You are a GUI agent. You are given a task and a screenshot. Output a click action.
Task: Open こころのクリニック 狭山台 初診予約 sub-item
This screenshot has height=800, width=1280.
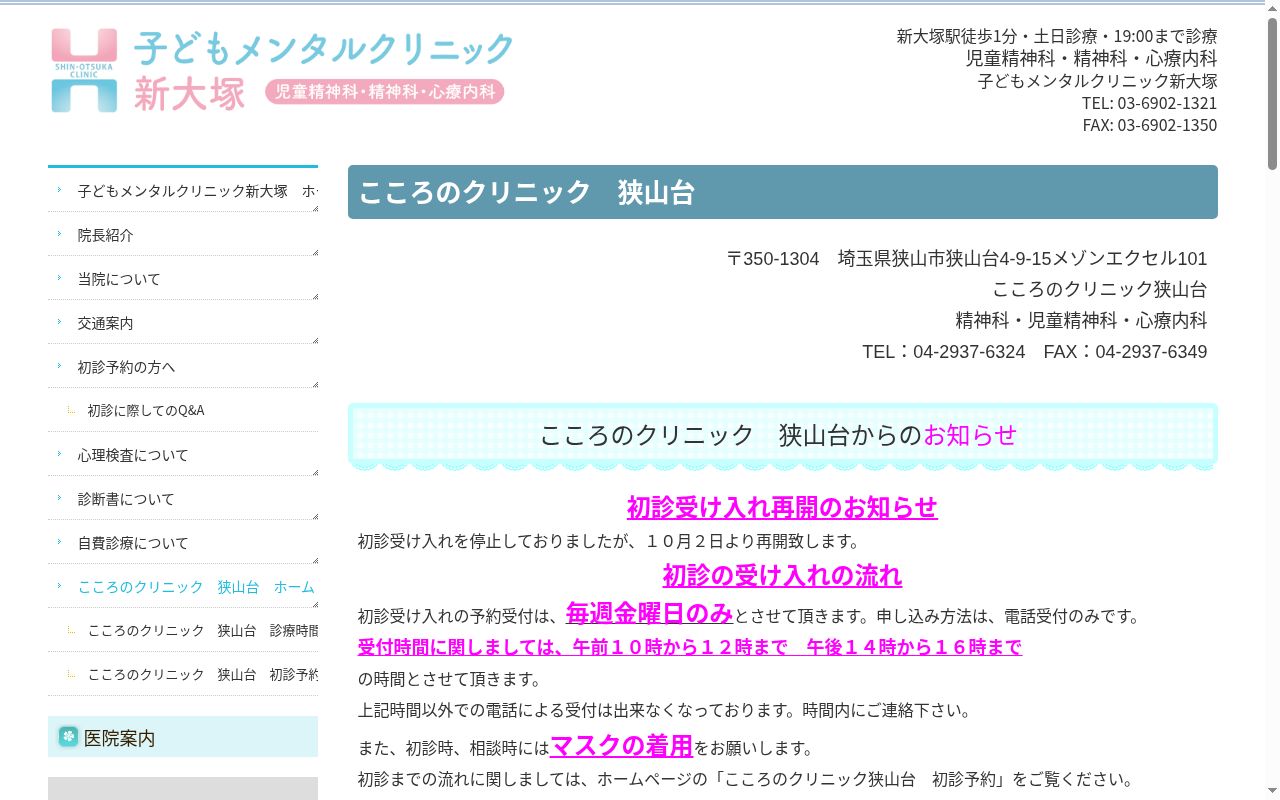pyautogui.click(x=183, y=674)
